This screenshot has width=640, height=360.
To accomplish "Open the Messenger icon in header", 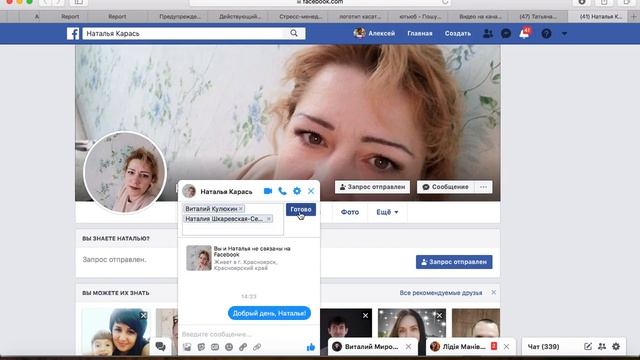I will tap(506, 33).
